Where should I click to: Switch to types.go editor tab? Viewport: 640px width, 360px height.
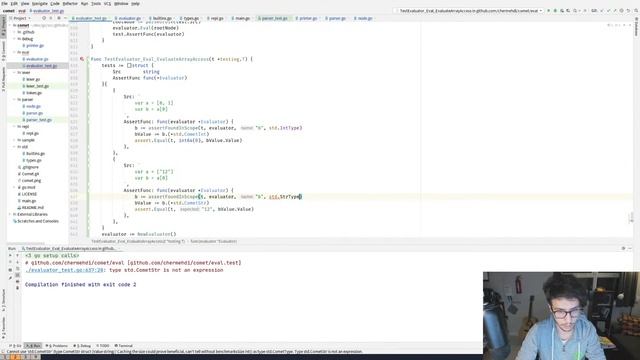pyautogui.click(x=190, y=18)
